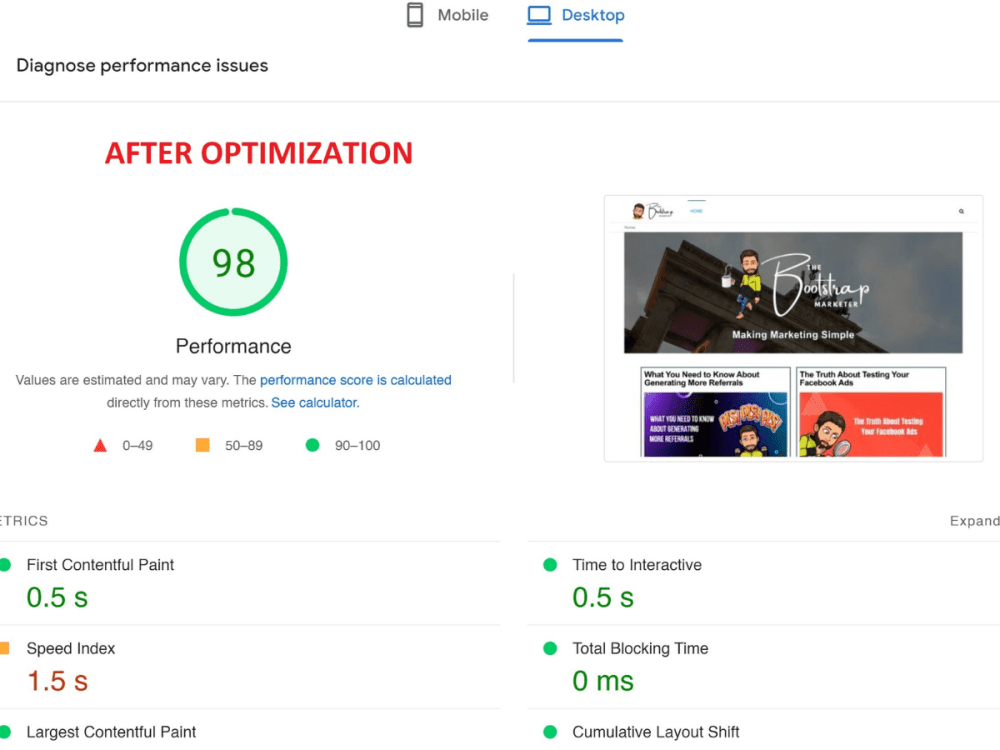Viewport: 1000px width, 750px height.
Task: Click the First Contentful Paint metric label
Action: click(x=100, y=565)
